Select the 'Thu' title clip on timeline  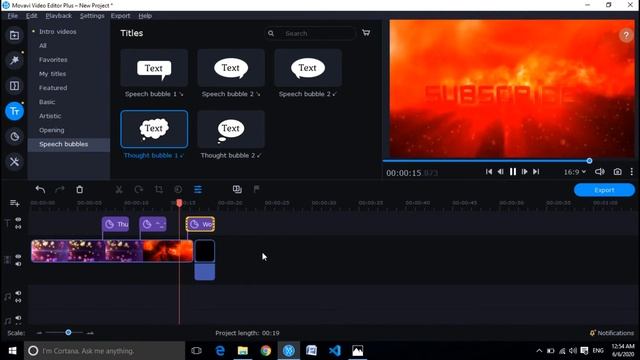coord(116,224)
